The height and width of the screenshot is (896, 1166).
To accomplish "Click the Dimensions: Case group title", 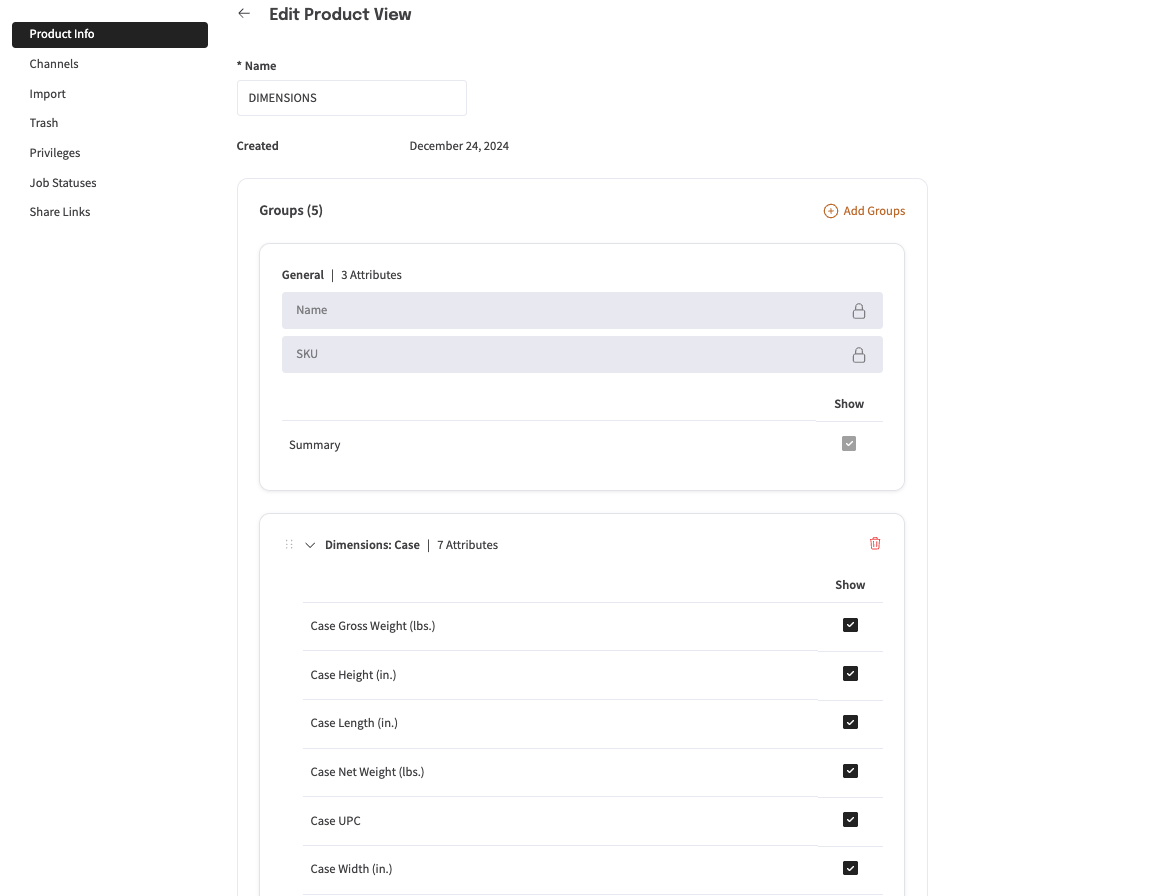I will [x=373, y=545].
